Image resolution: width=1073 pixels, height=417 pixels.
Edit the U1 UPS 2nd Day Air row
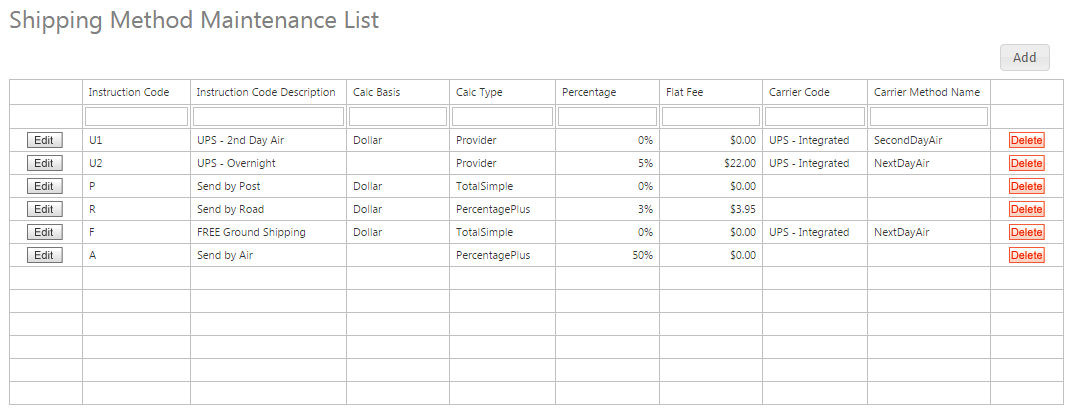[x=44, y=140]
